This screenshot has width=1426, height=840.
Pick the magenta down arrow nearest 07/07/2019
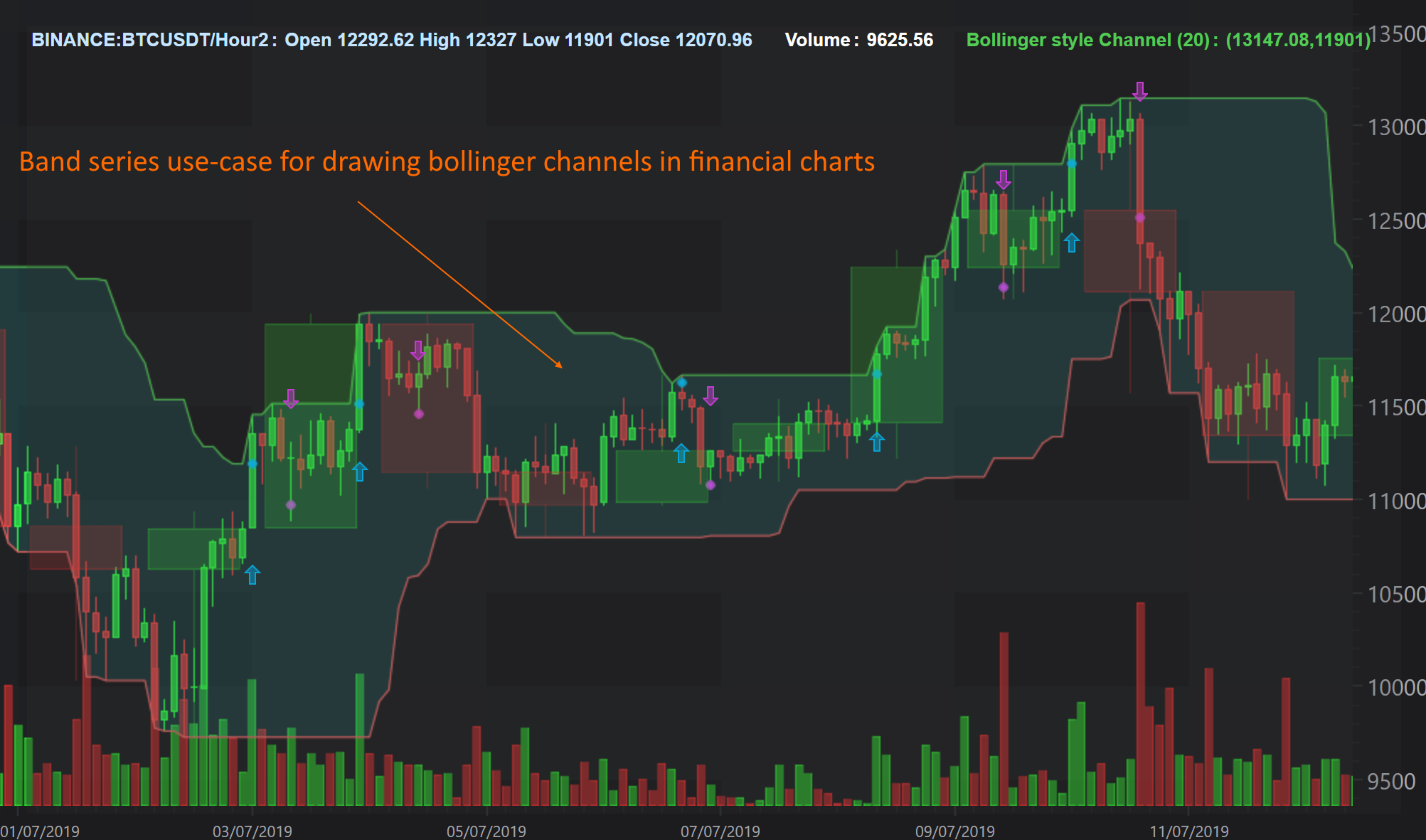[711, 396]
